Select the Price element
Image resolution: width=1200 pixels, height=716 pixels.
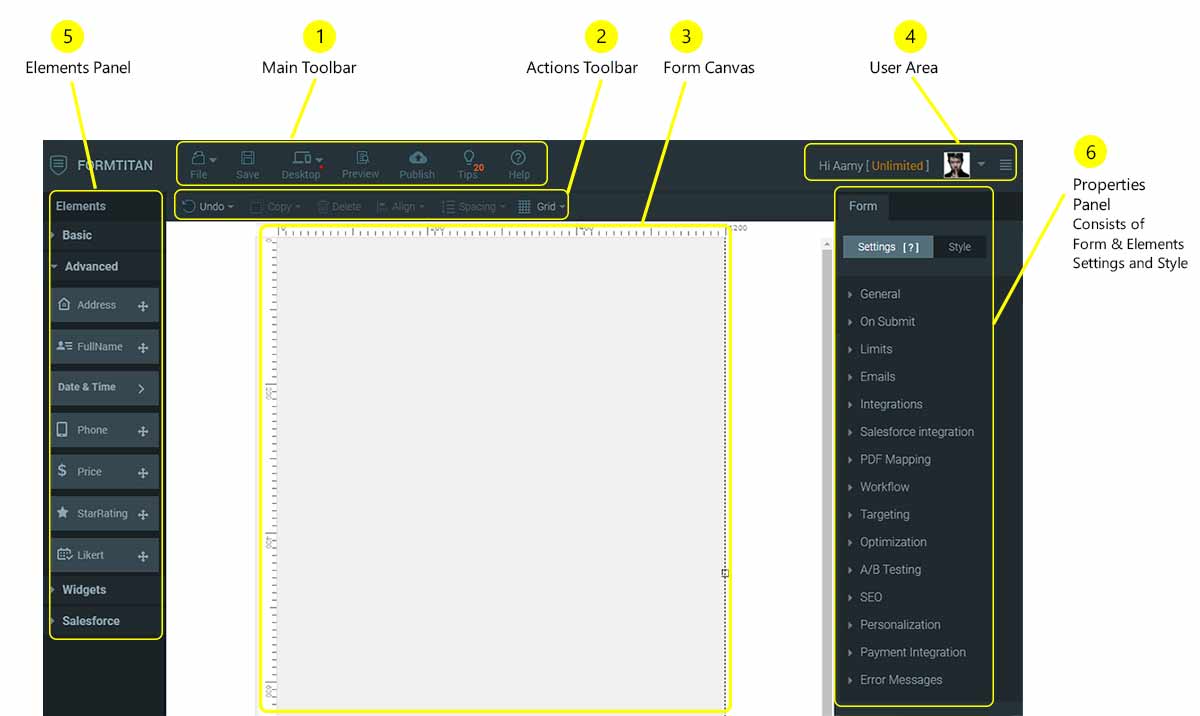pos(104,472)
